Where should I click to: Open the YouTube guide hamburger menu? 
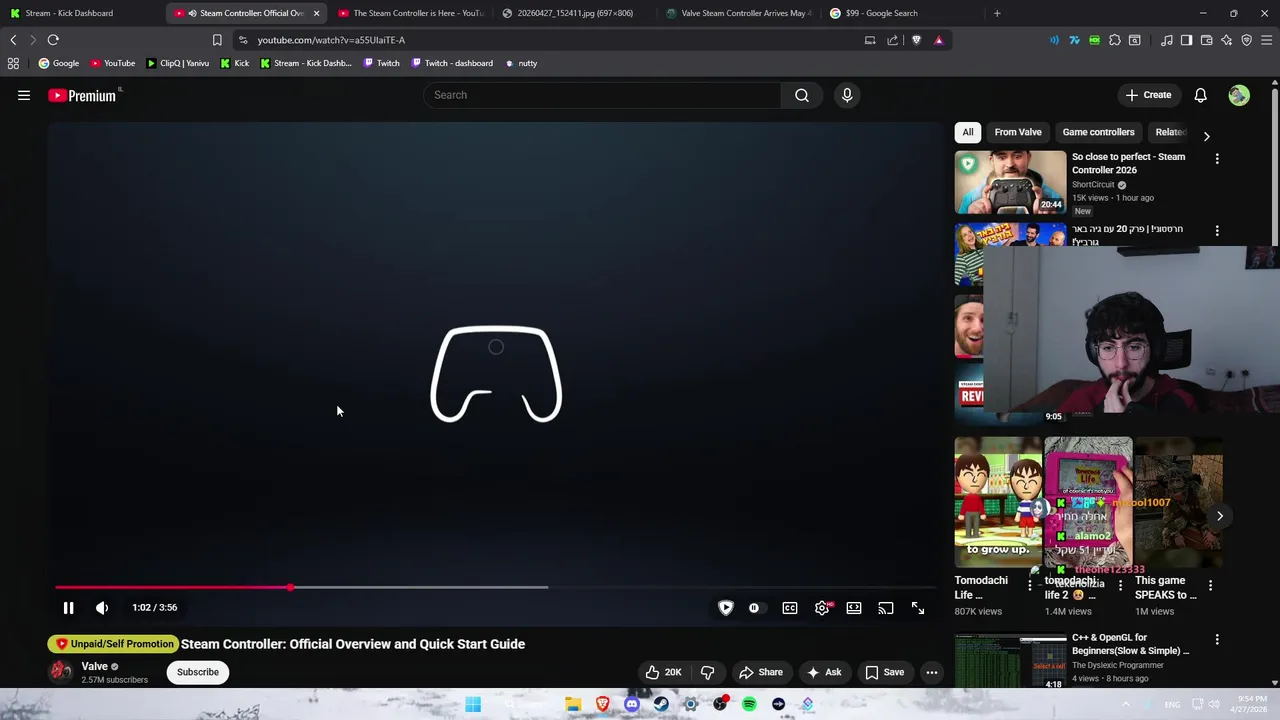pyautogui.click(x=24, y=95)
